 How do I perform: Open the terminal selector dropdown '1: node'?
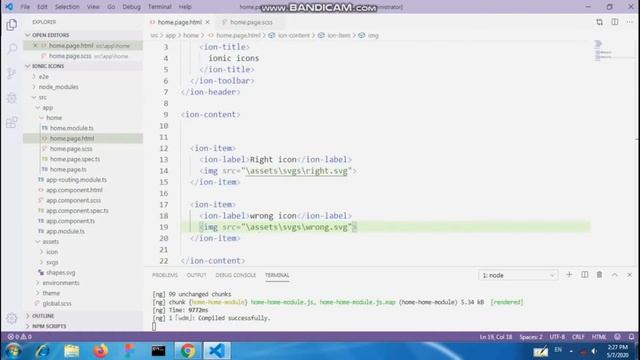point(518,275)
